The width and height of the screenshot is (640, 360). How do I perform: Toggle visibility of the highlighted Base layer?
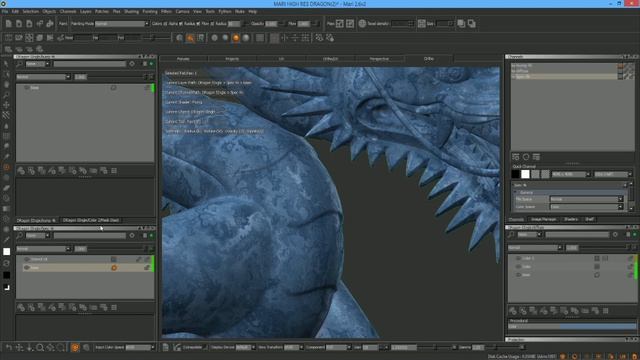pos(27,268)
